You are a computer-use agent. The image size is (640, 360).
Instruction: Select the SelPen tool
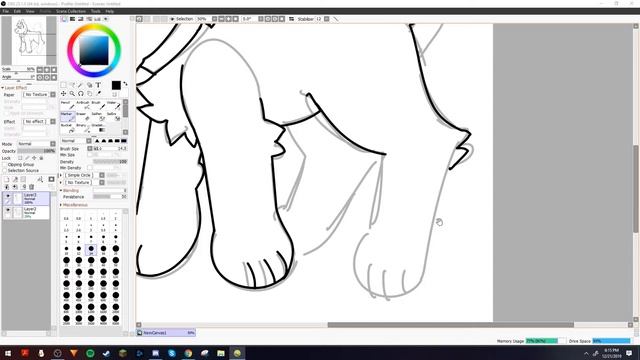click(x=98, y=116)
